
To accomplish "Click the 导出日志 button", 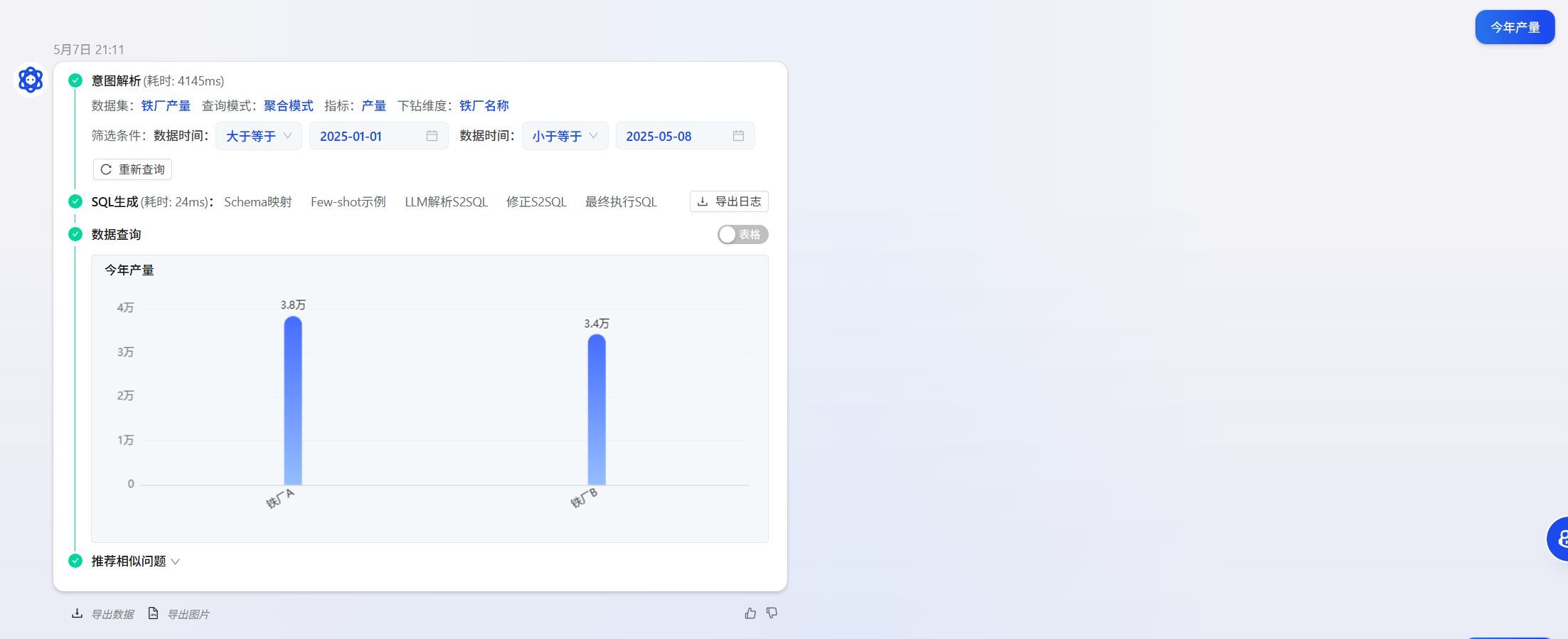I will 729,202.
